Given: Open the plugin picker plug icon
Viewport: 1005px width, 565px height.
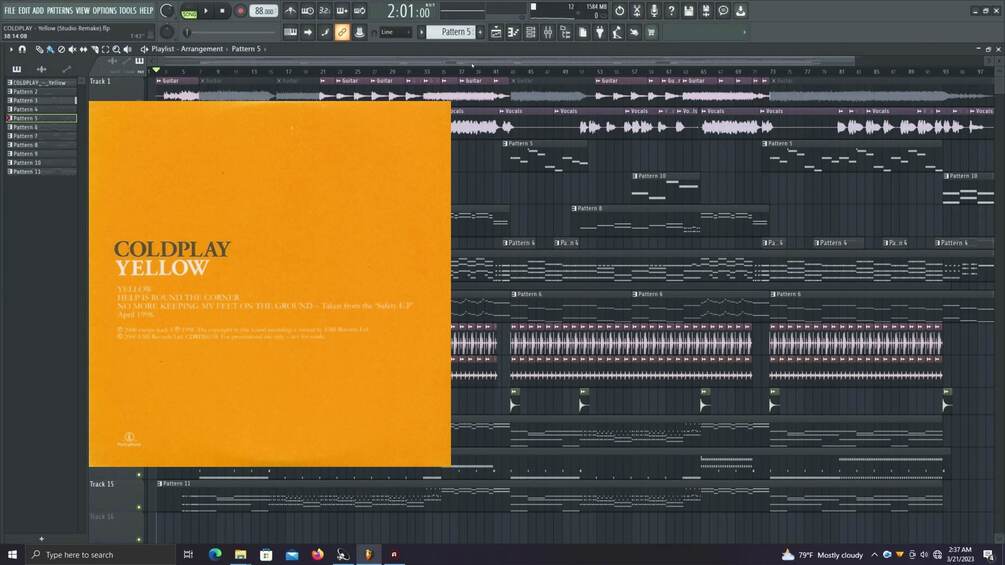Looking at the screenshot, I should (x=600, y=32).
